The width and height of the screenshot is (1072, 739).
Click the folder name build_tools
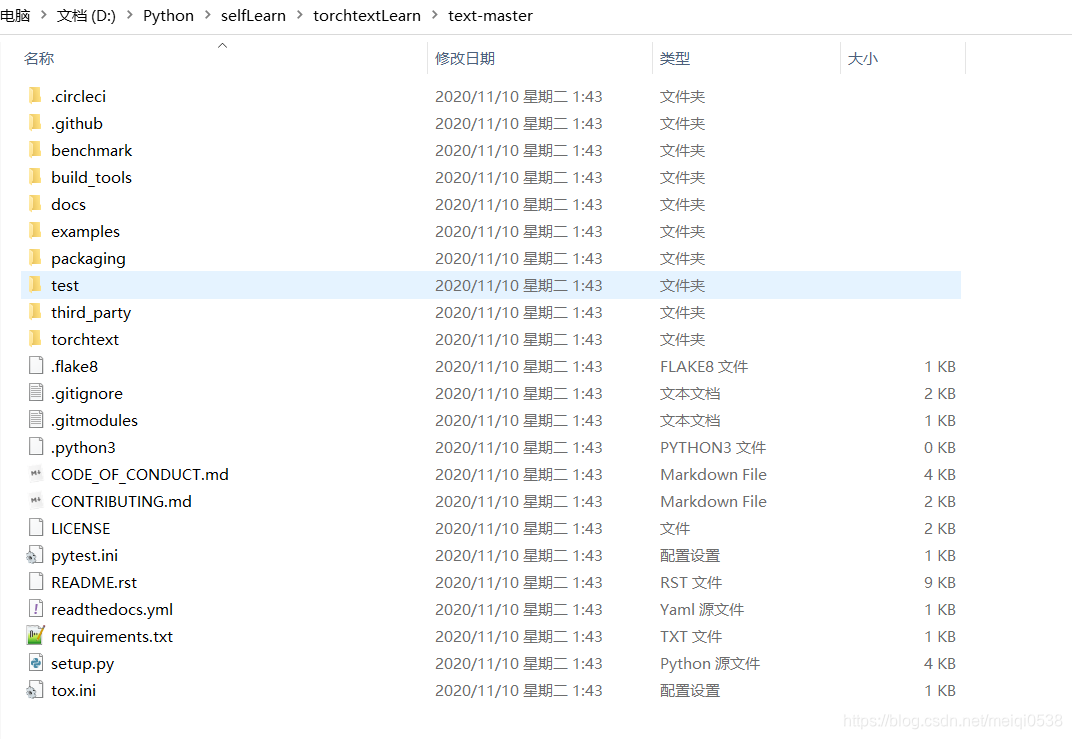91,177
